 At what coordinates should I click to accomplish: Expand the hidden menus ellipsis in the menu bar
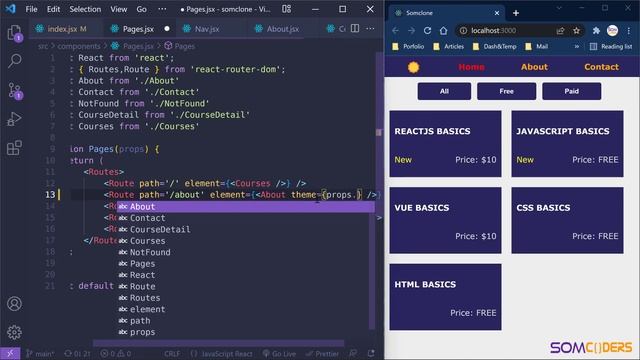point(162,9)
